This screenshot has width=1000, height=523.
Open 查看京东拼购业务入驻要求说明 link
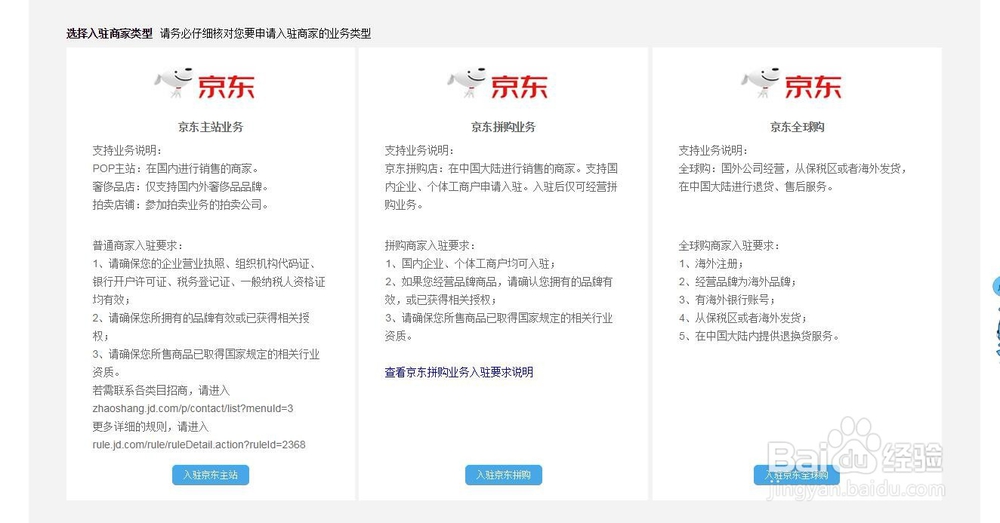(x=459, y=372)
